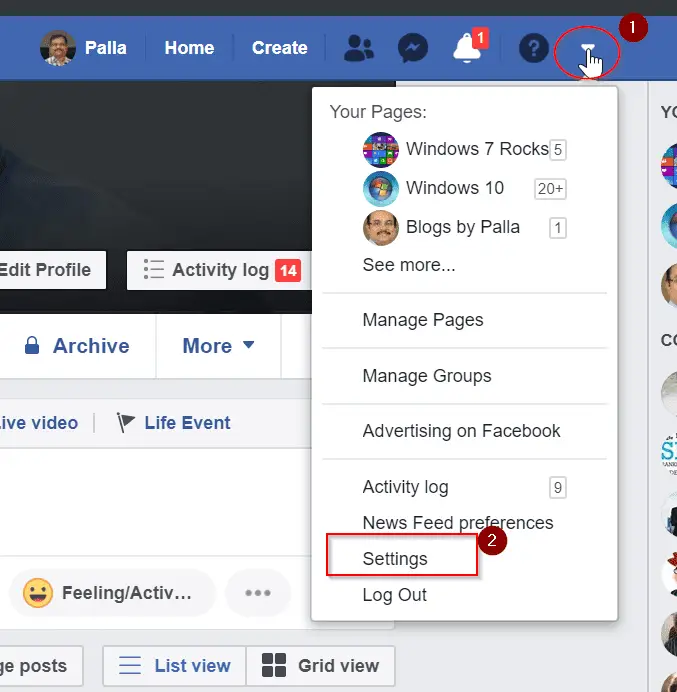Image resolution: width=677 pixels, height=692 pixels.
Task: Select Blogs by Palla page name
Action: coord(463,227)
